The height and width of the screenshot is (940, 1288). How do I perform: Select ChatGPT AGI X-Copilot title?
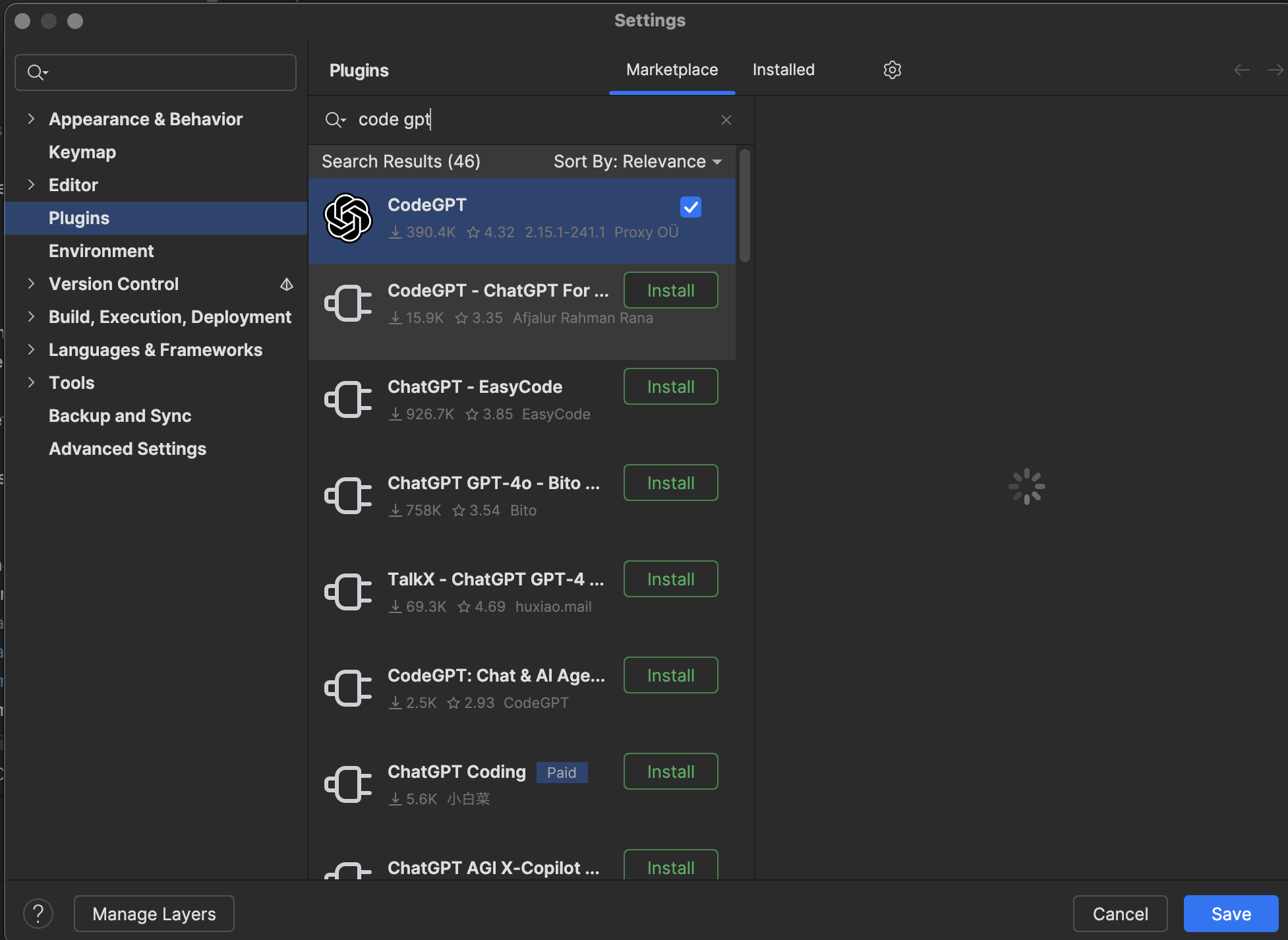(493, 868)
